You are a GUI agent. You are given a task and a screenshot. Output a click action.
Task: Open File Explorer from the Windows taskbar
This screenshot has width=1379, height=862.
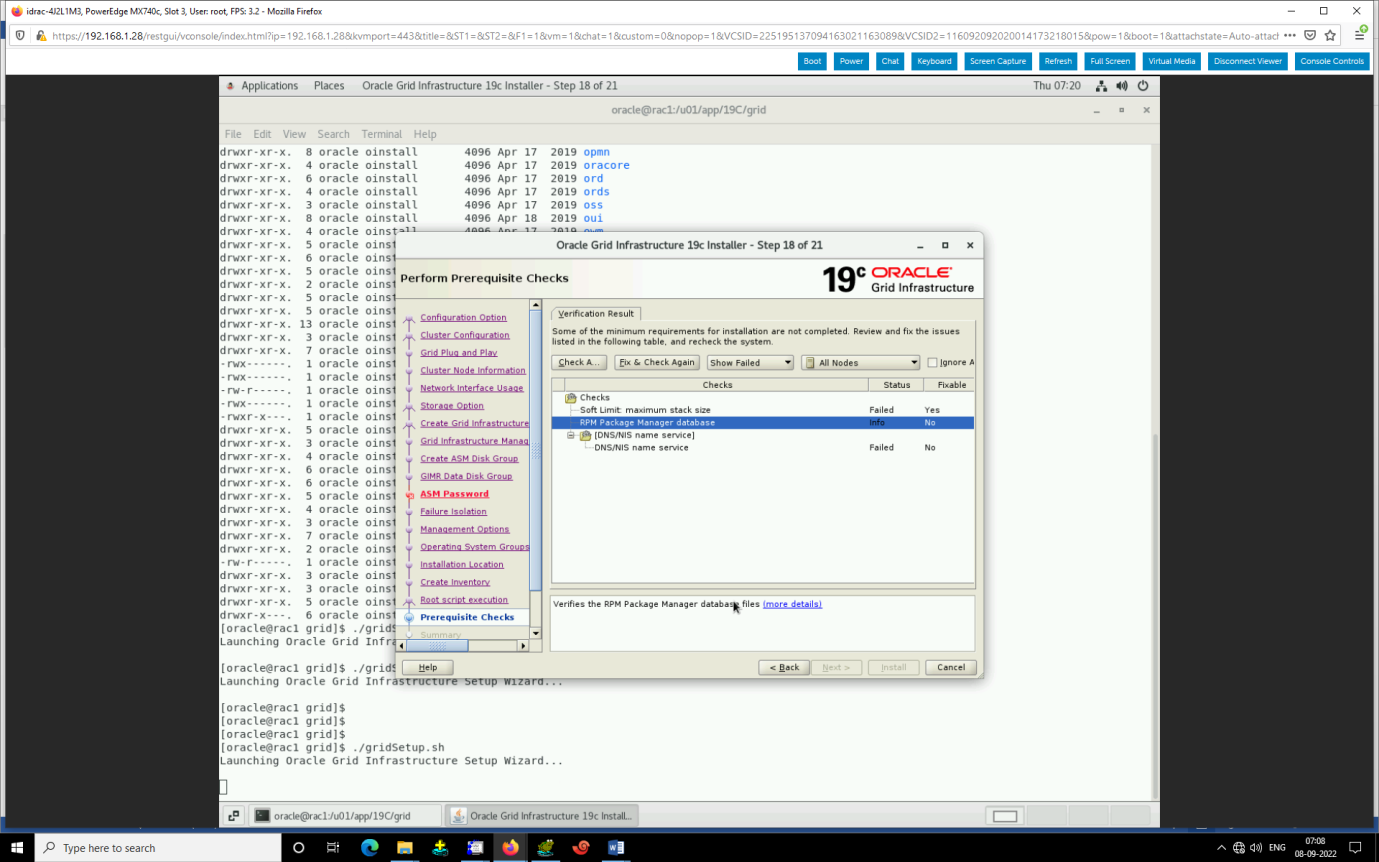(x=405, y=847)
